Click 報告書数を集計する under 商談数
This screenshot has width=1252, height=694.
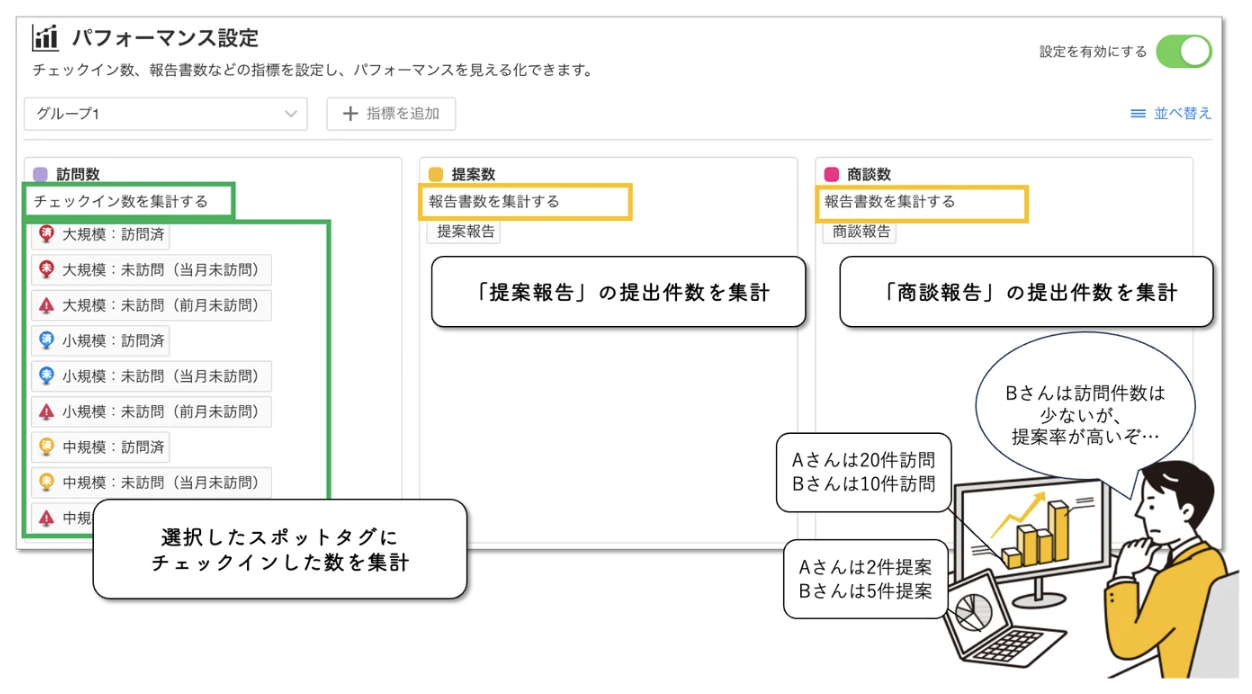point(890,201)
